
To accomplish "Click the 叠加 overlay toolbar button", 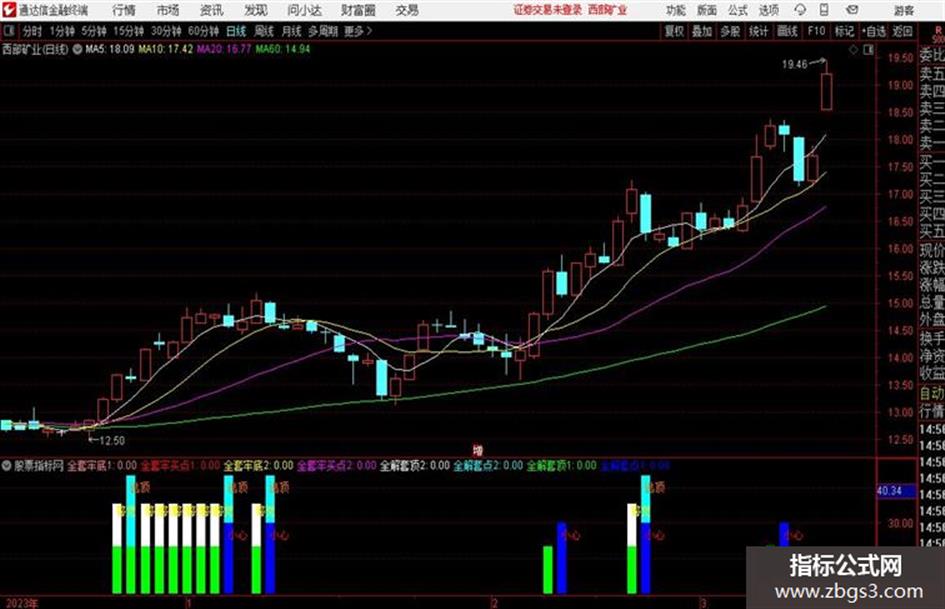I will pos(702,31).
